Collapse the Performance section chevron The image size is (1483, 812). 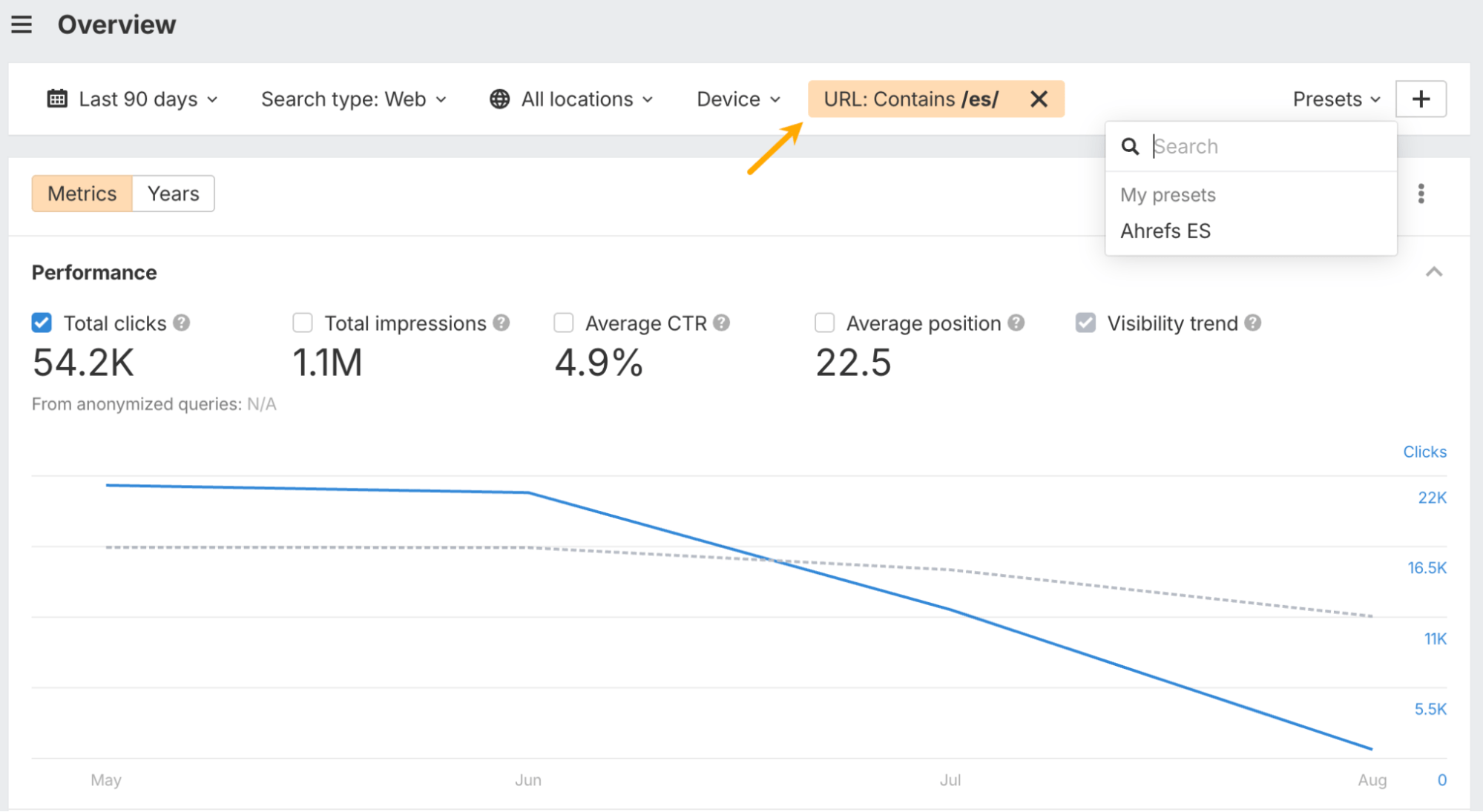(x=1433, y=272)
